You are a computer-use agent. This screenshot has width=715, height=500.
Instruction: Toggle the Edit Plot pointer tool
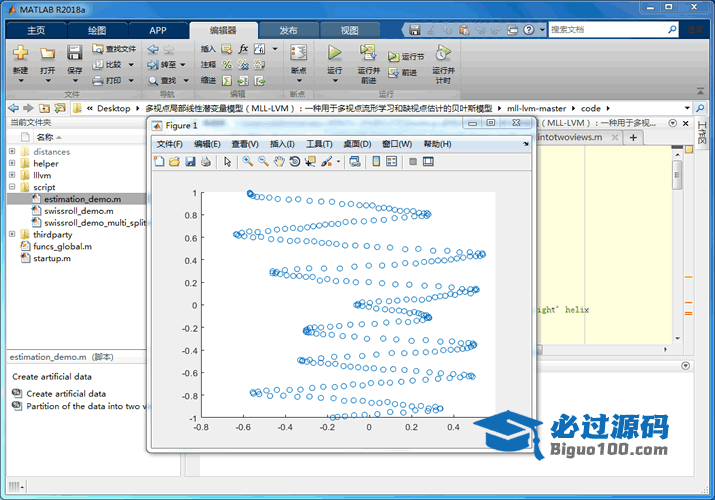coord(228,161)
